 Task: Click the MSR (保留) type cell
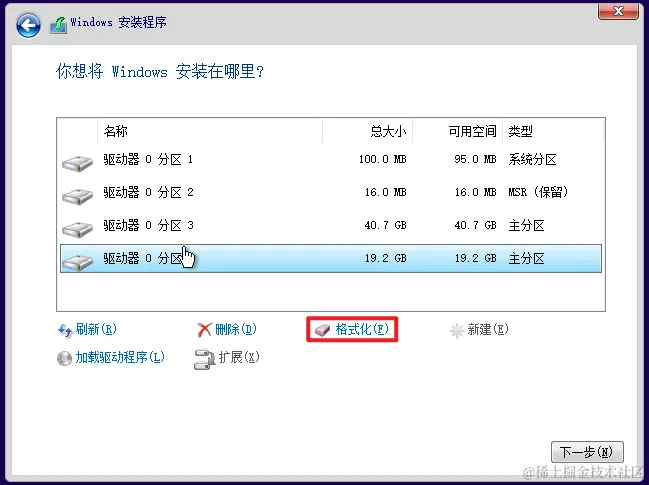click(x=538, y=192)
